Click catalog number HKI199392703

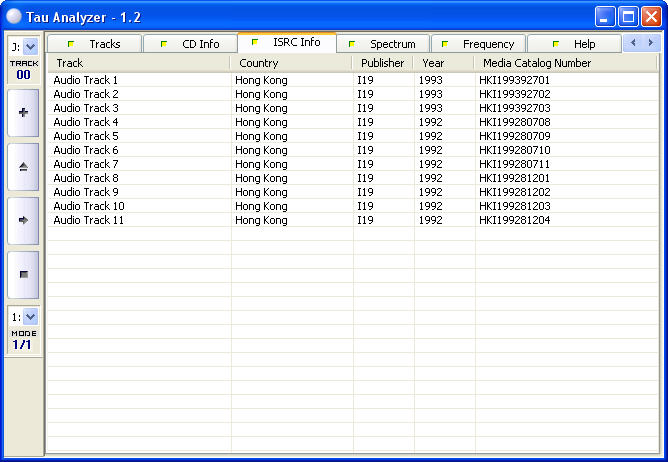click(x=515, y=108)
